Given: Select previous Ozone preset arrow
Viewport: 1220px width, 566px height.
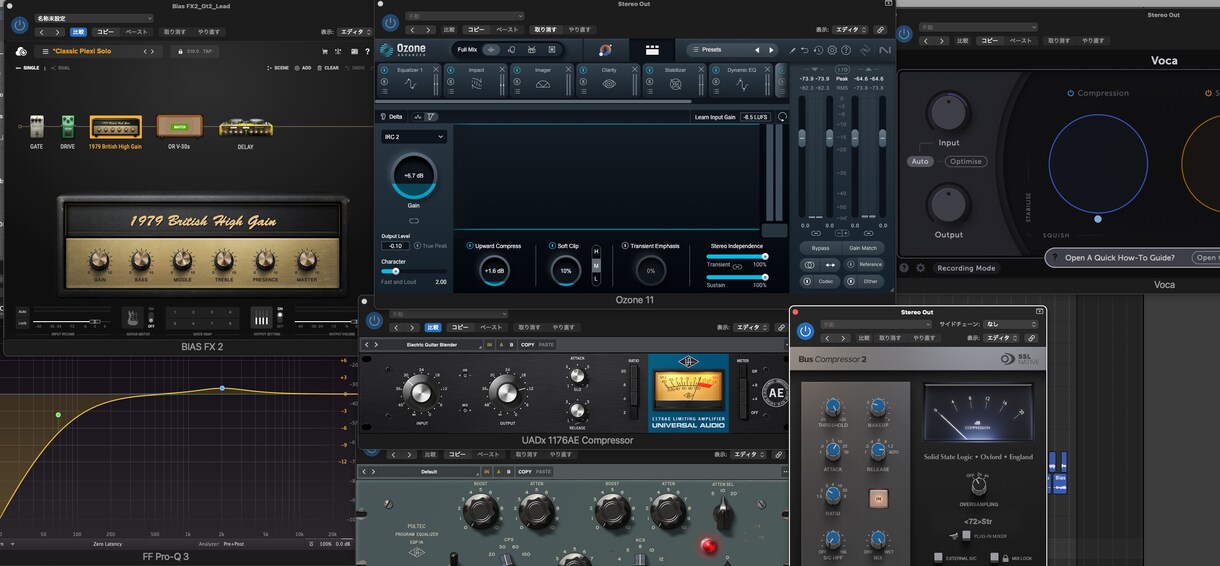Looking at the screenshot, I should [757, 50].
